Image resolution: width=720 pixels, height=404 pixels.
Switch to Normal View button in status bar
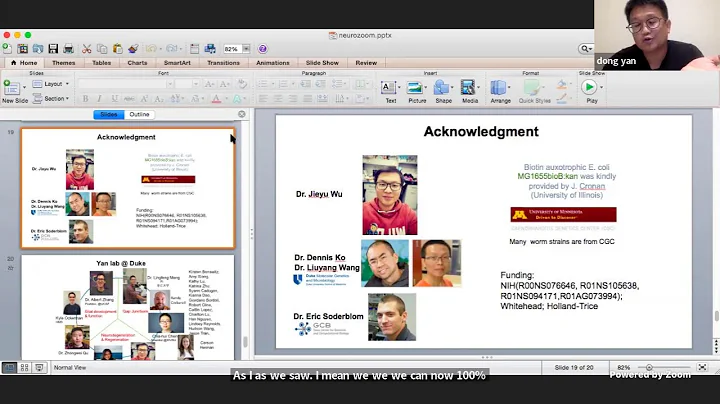pos(9,367)
